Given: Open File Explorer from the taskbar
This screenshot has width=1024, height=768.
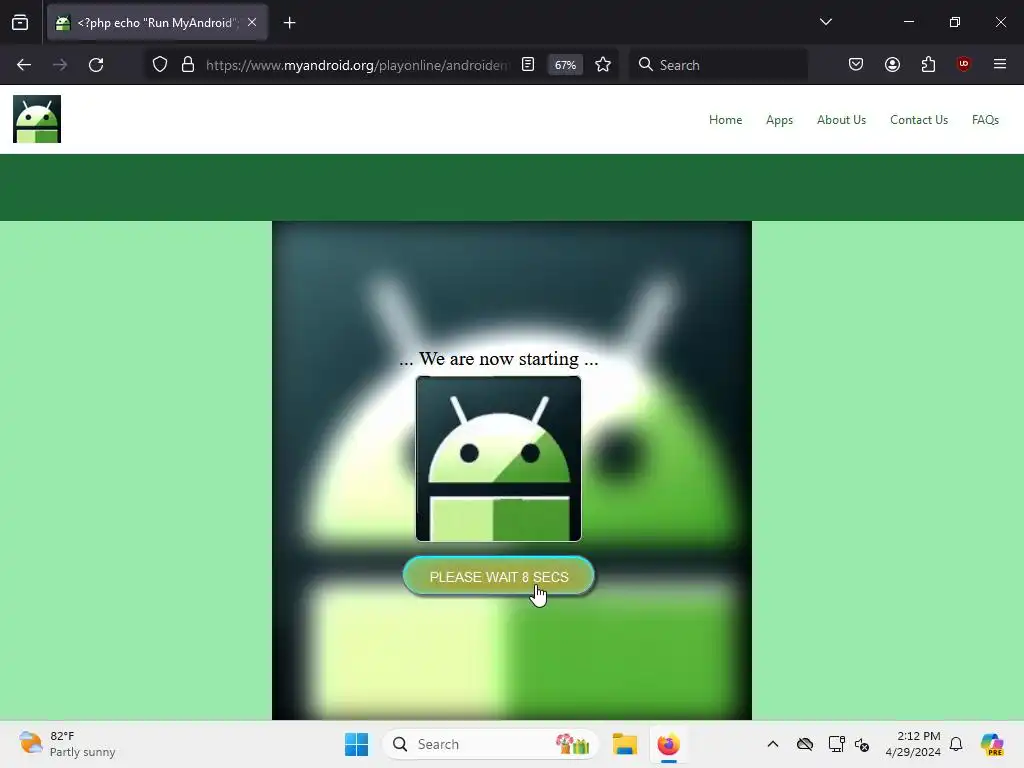Looking at the screenshot, I should pos(625,744).
